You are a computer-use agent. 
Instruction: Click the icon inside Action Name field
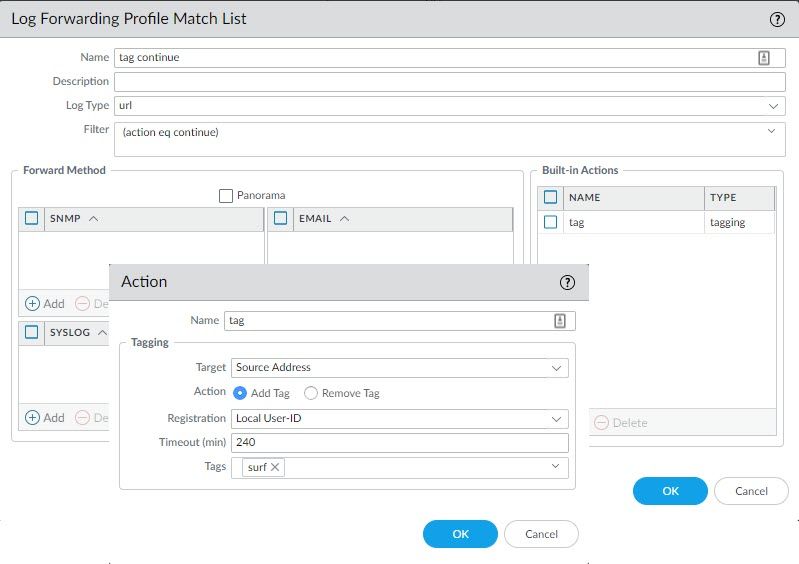560,321
